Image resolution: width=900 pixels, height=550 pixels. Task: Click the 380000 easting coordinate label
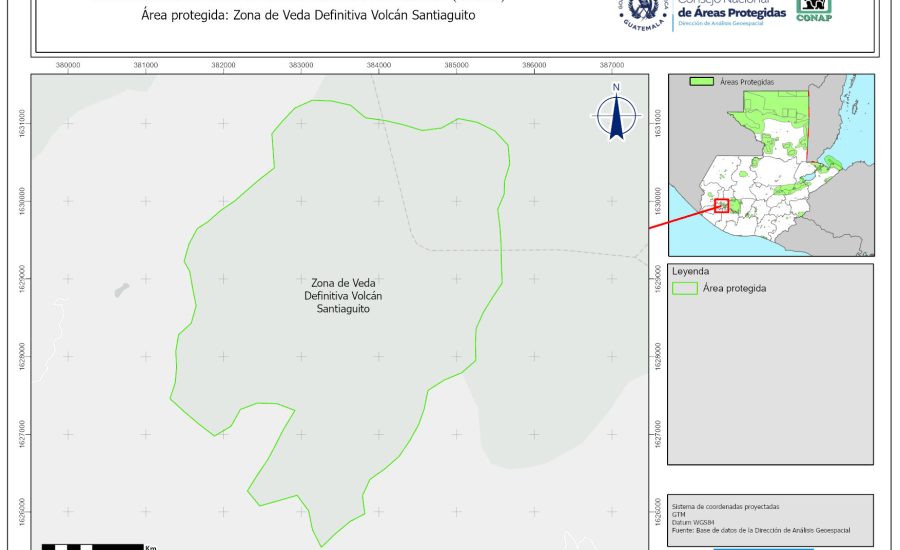69,65
